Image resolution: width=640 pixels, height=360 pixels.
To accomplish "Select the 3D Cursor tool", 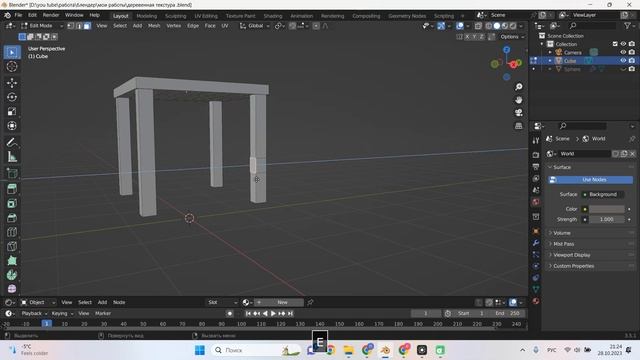I will click(12, 67).
